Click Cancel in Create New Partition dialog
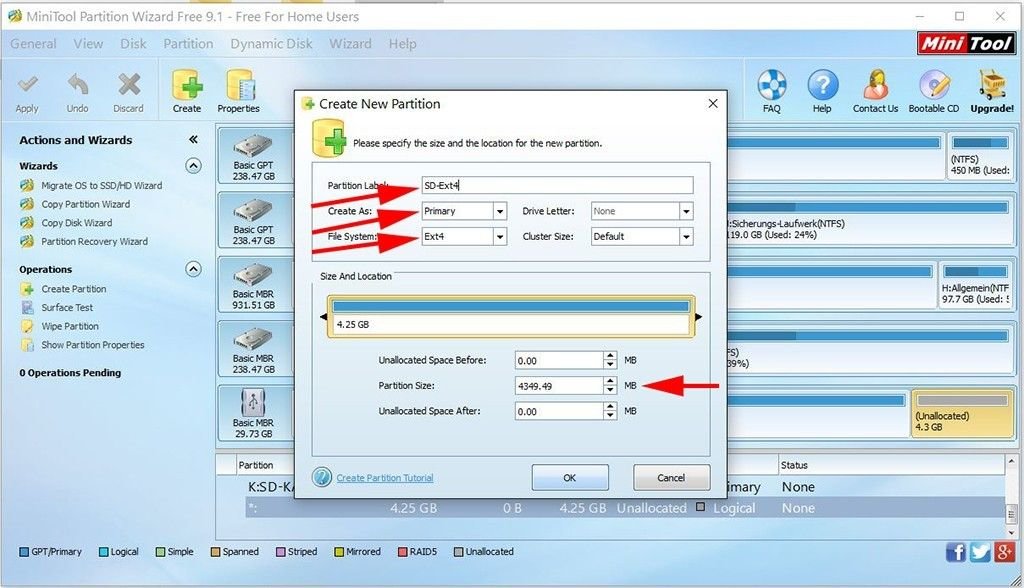This screenshot has width=1024, height=588. point(671,478)
